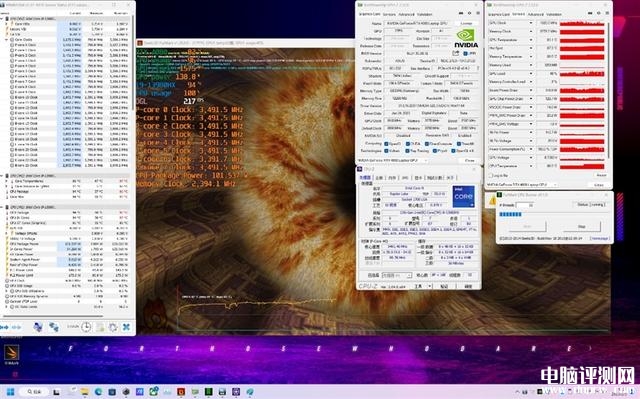Click the networked computers icon in HWiNFO toolbar
This screenshot has width=640, height=399.
[x=53, y=327]
